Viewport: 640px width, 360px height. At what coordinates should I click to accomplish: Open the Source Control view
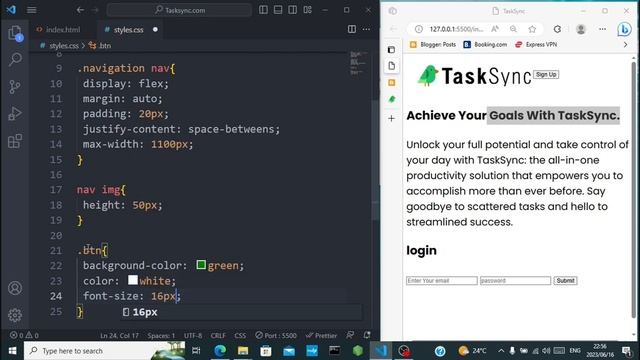[x=15, y=87]
